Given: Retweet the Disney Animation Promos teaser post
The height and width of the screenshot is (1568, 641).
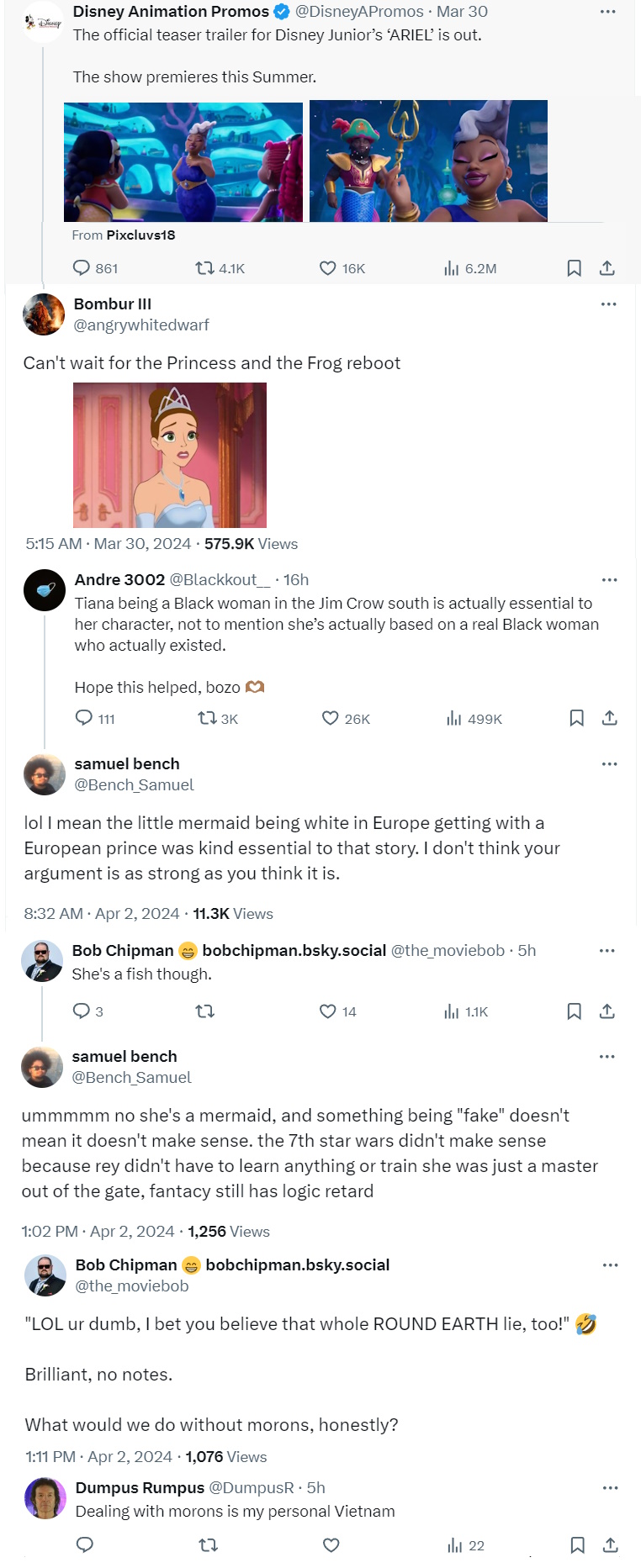Looking at the screenshot, I should click(204, 268).
